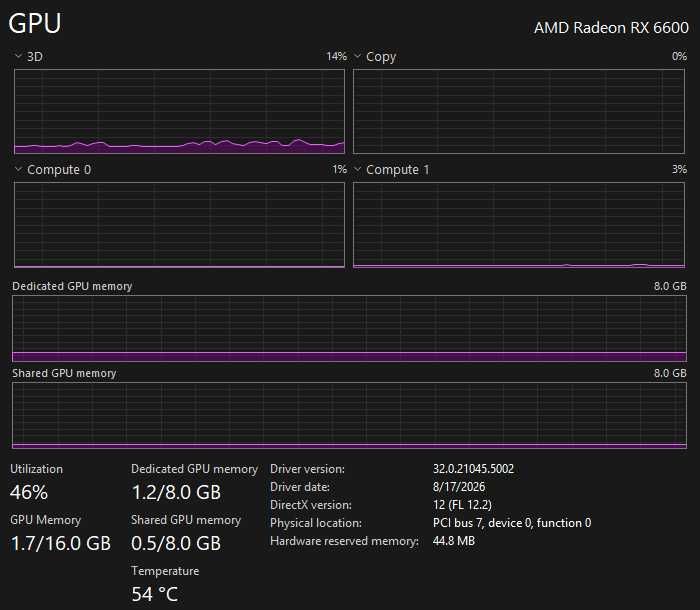This screenshot has width=700, height=610.
Task: Click the 44.8 MB value
Action: [454, 541]
